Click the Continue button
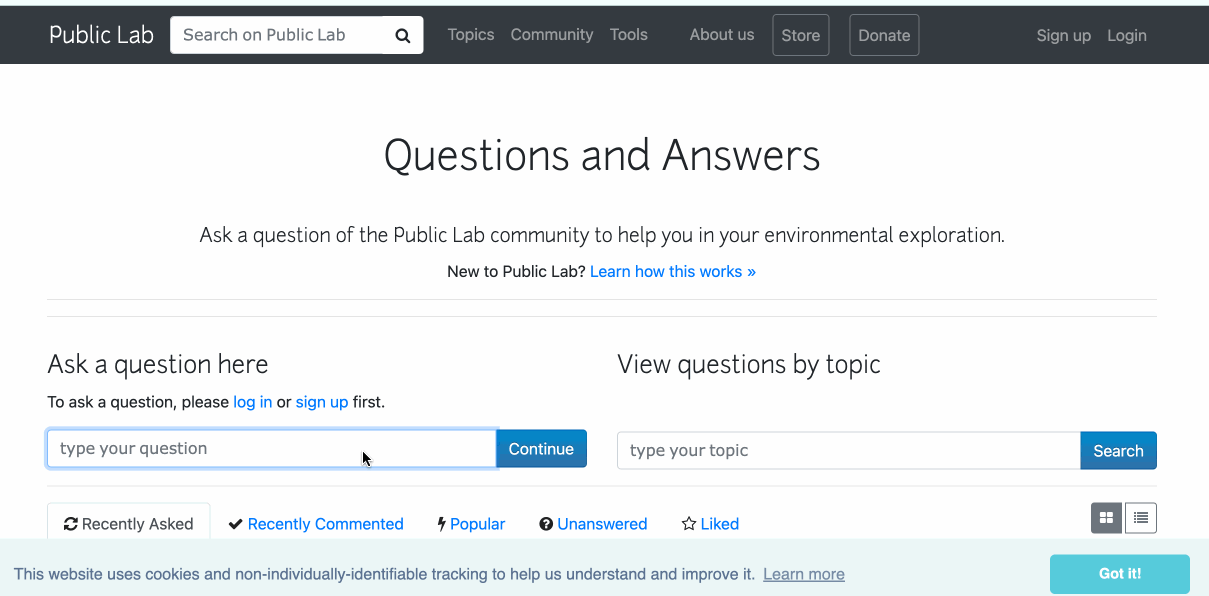 click(541, 448)
